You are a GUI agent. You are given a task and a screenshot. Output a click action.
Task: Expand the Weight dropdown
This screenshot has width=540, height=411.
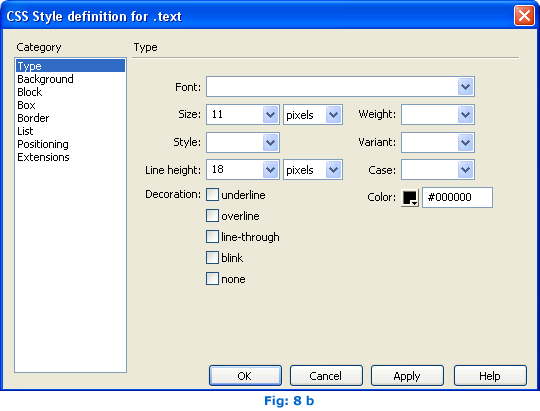click(466, 114)
